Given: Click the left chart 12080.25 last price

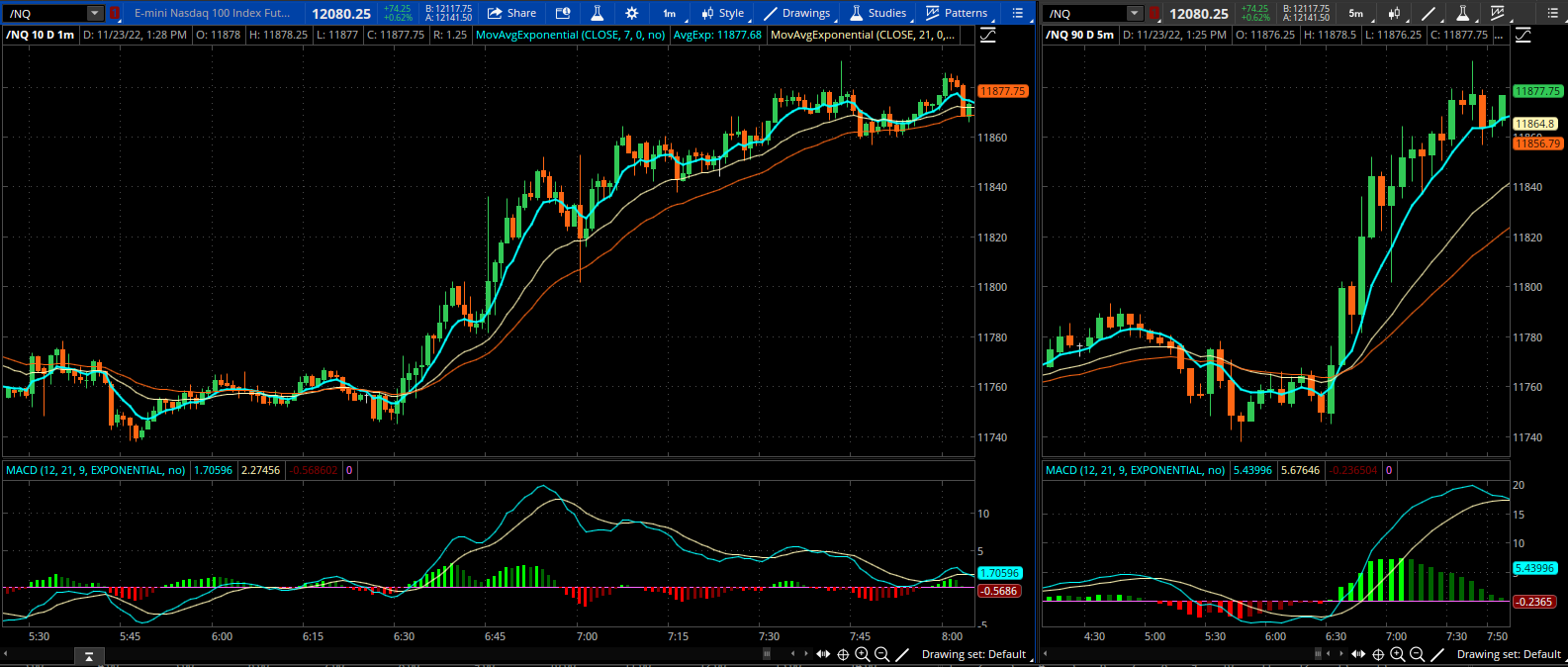Looking at the screenshot, I should point(341,14).
